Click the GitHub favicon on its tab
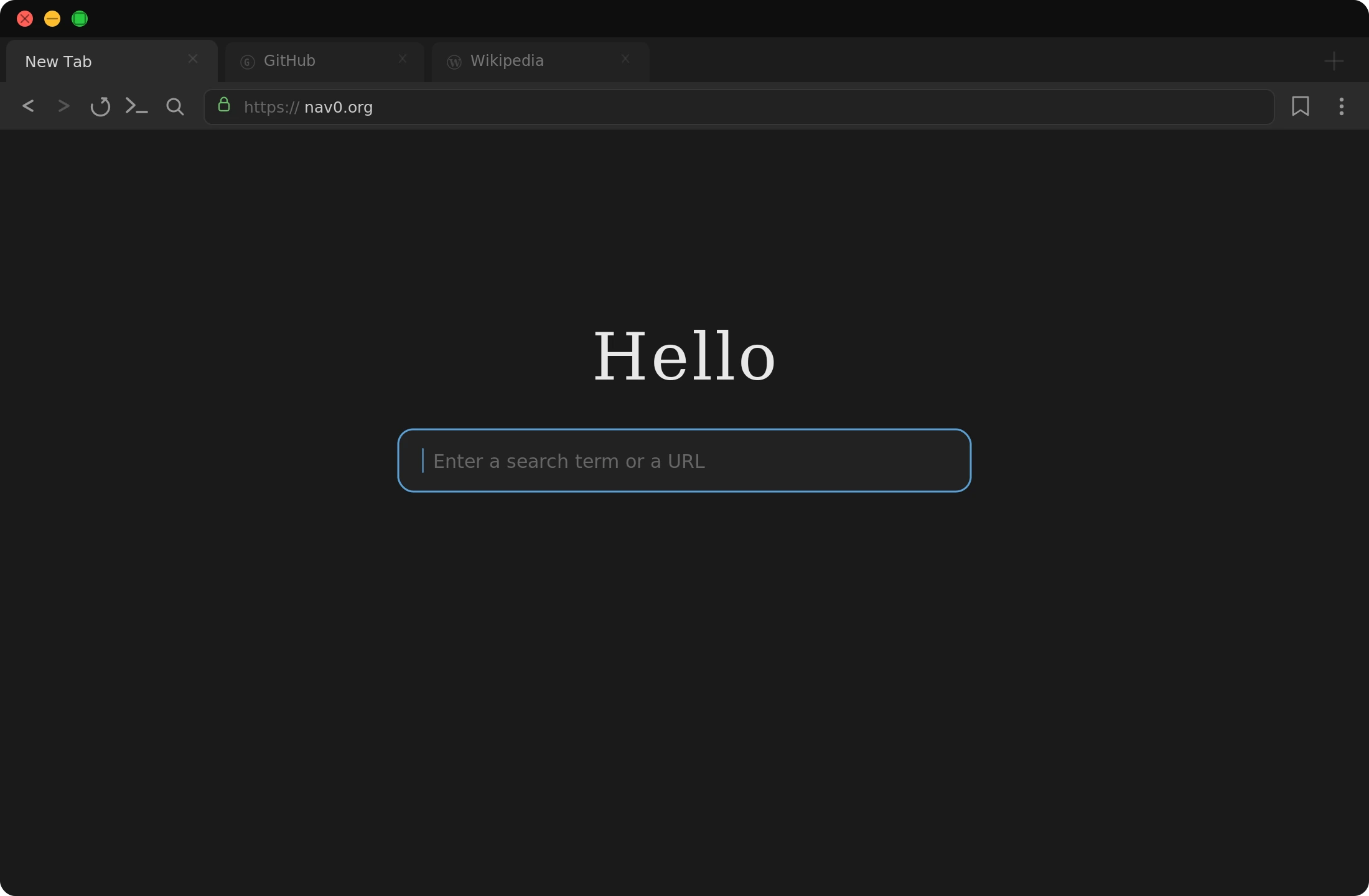The image size is (1369, 896). pyautogui.click(x=247, y=61)
